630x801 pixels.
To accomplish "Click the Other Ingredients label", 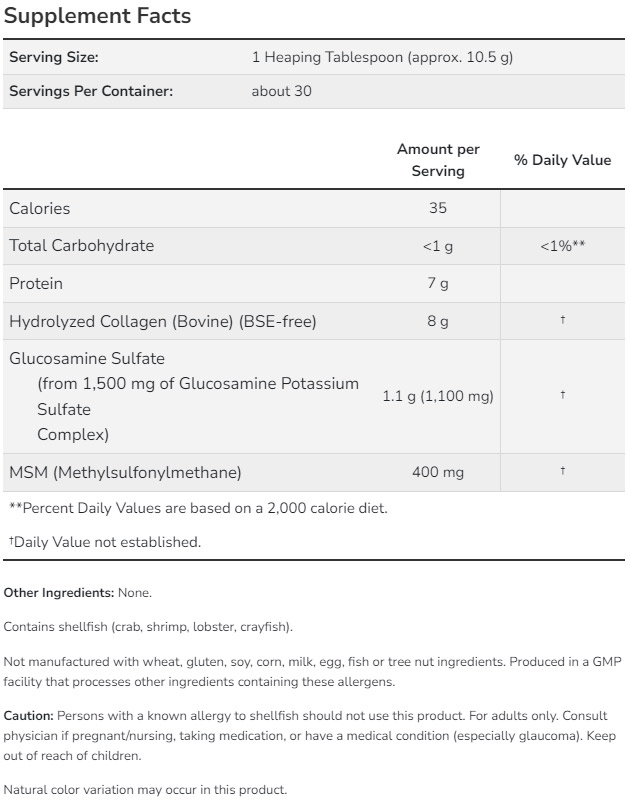I will [x=59, y=593].
